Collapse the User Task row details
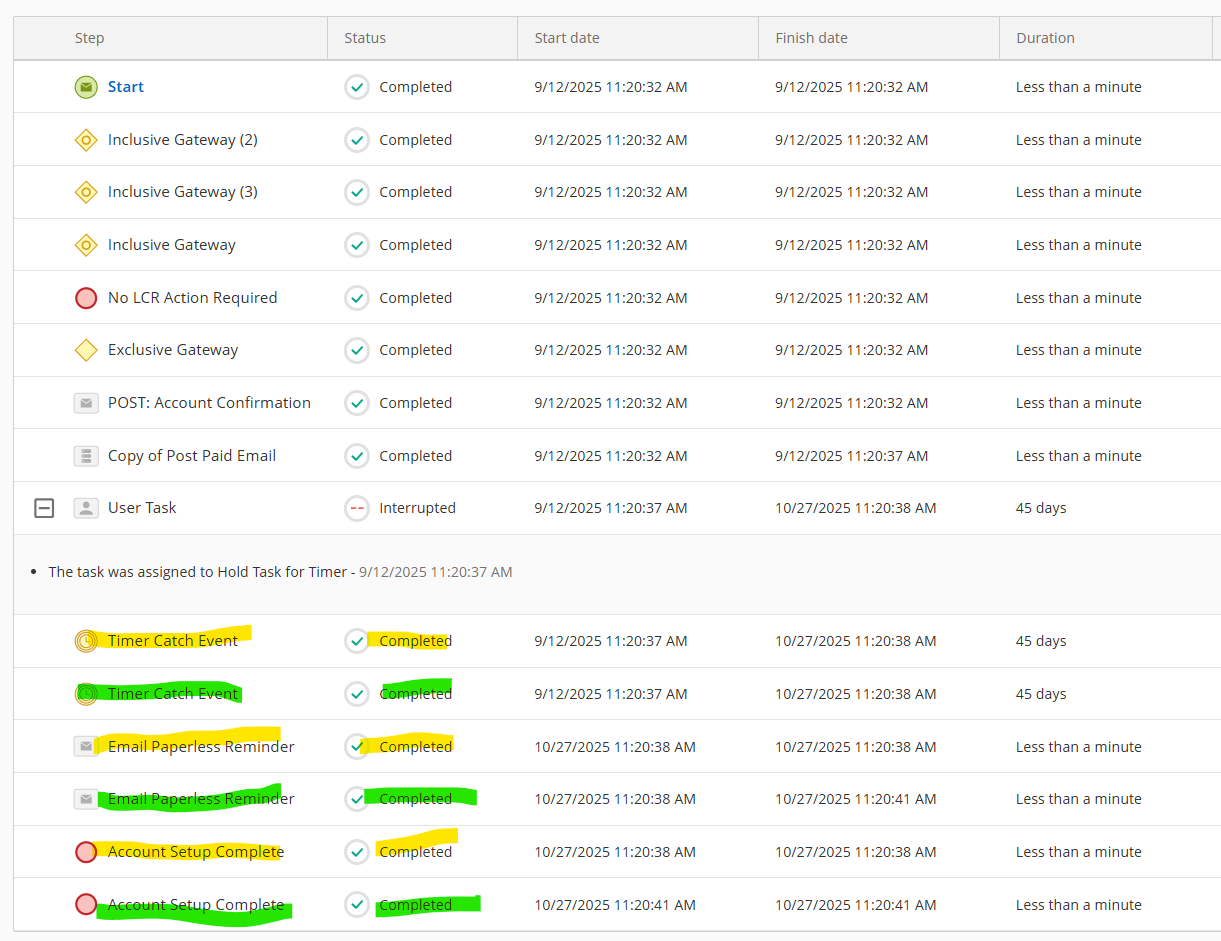1221x941 pixels. click(44, 508)
